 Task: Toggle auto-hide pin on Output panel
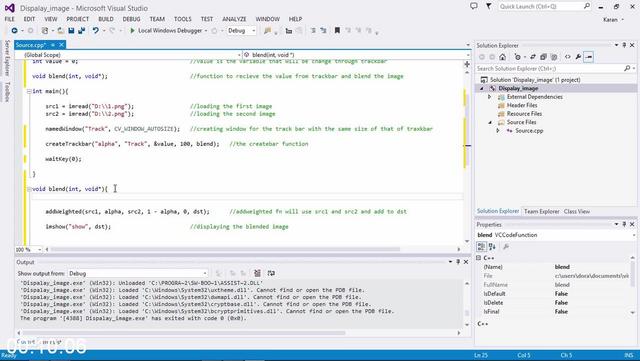point(458,262)
